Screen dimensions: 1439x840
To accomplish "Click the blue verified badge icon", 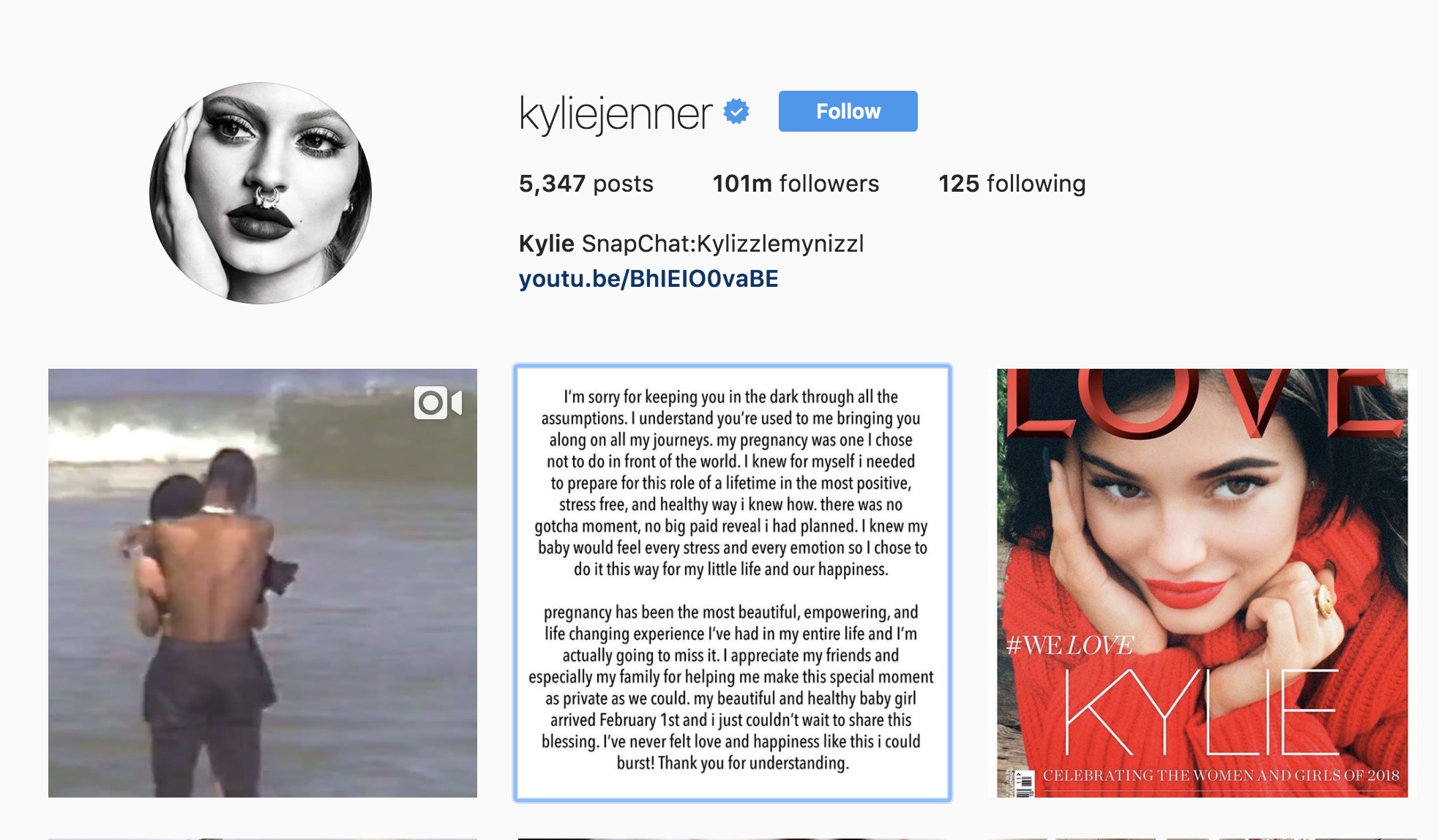I will pyautogui.click(x=736, y=111).
